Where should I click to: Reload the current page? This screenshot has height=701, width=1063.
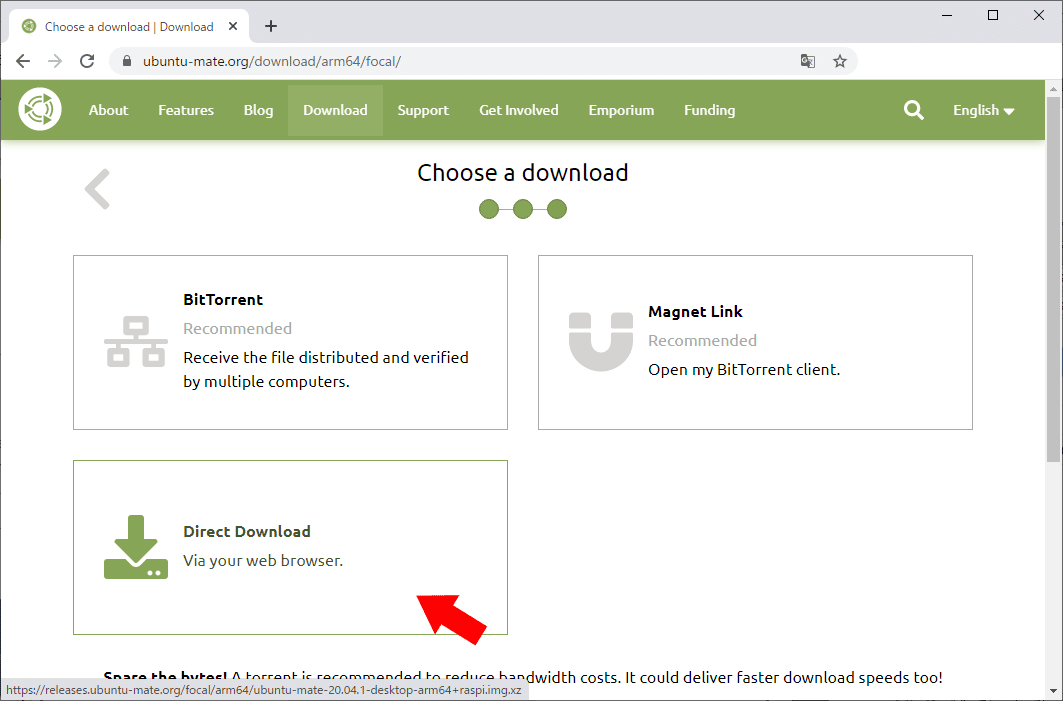(87, 61)
